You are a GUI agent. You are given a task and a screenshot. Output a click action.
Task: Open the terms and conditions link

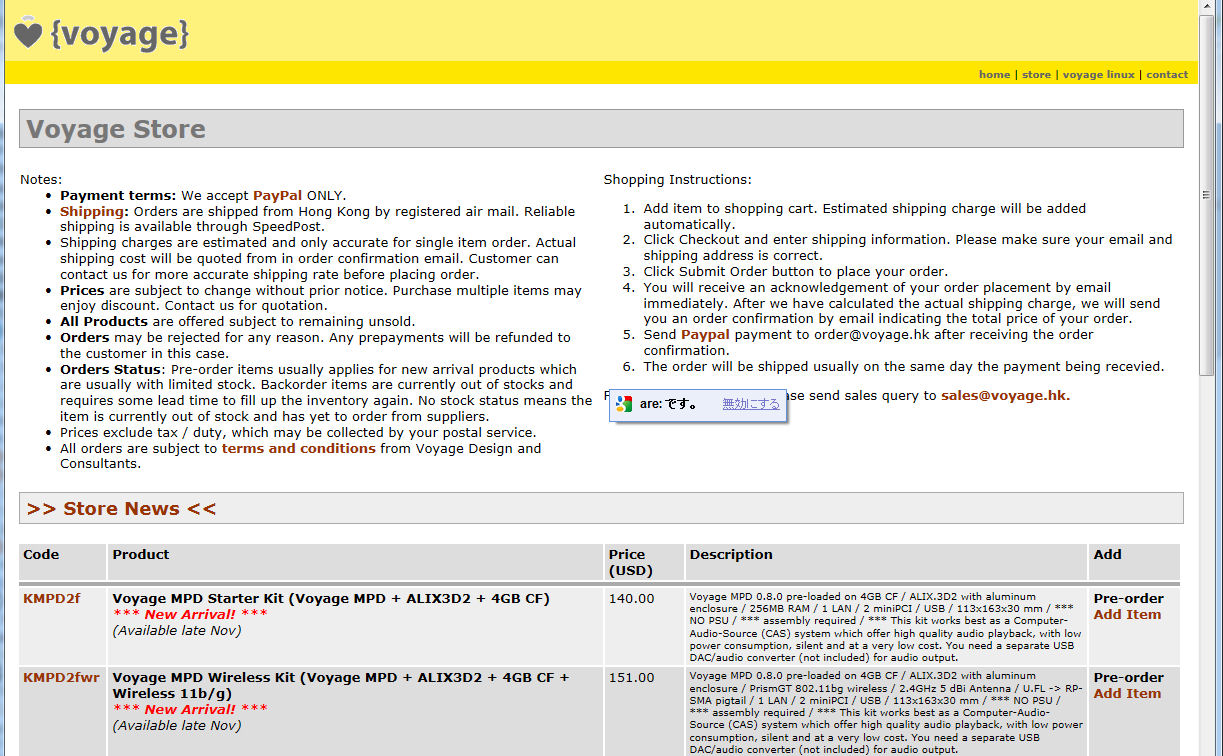298,448
